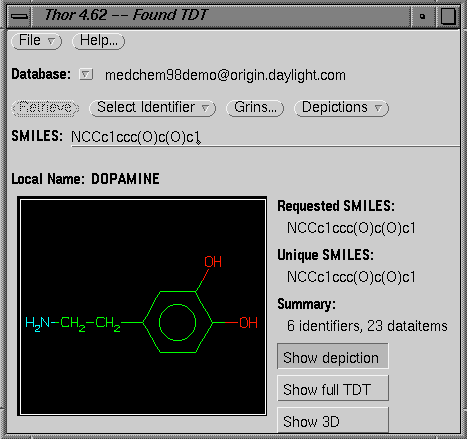Click the dimmed Retrieve button
The width and height of the screenshot is (467, 439).
point(45,108)
